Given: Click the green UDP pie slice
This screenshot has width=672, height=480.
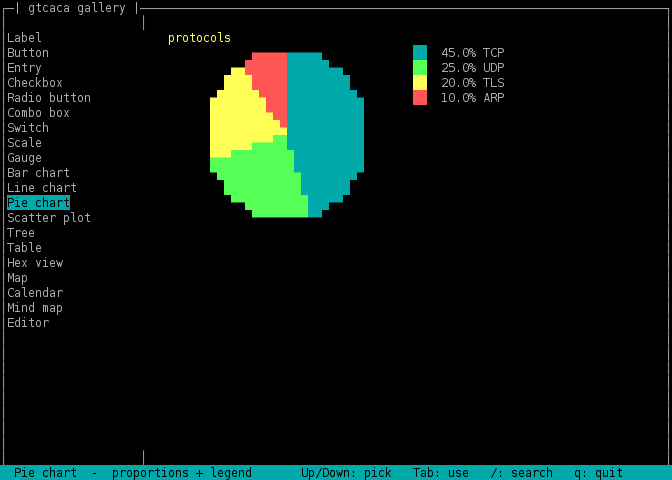Looking at the screenshot, I should click(x=261, y=180).
